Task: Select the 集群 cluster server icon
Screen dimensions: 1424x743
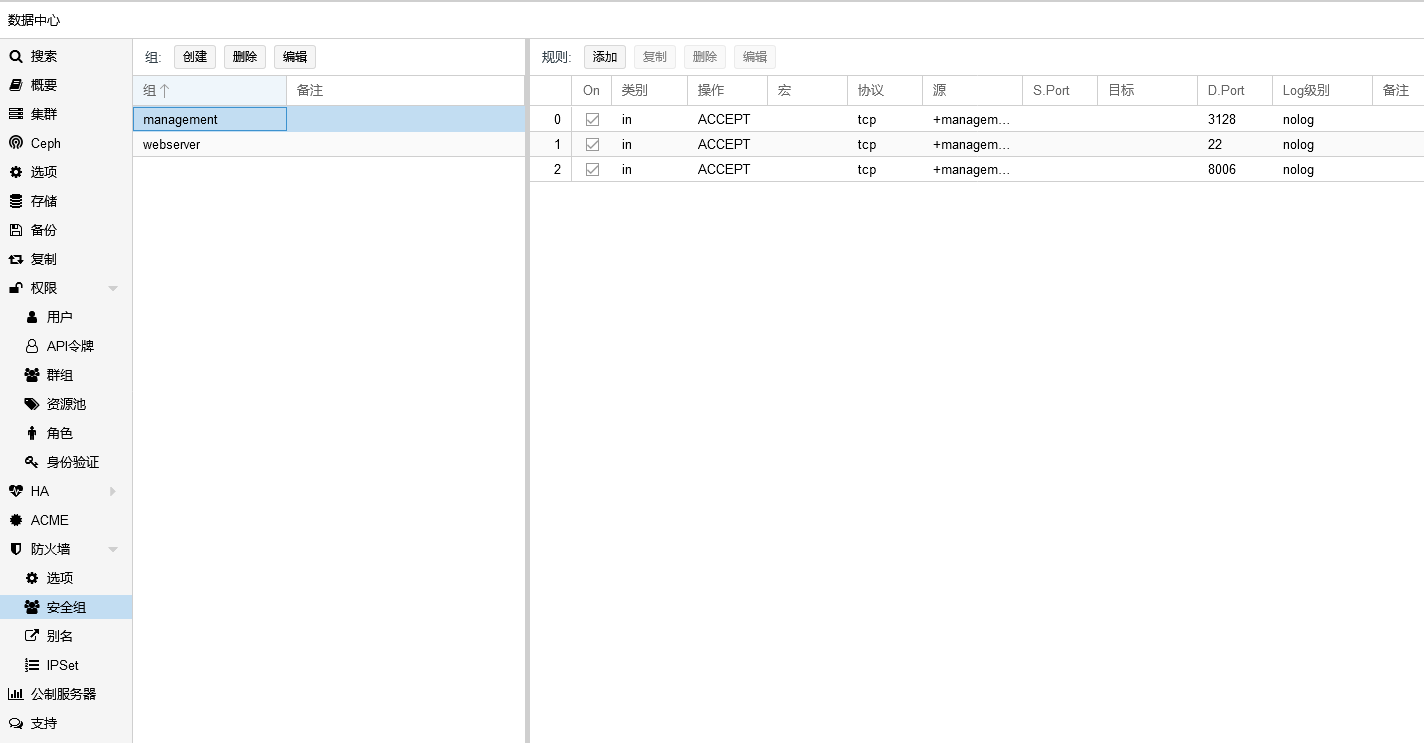Action: click(16, 114)
